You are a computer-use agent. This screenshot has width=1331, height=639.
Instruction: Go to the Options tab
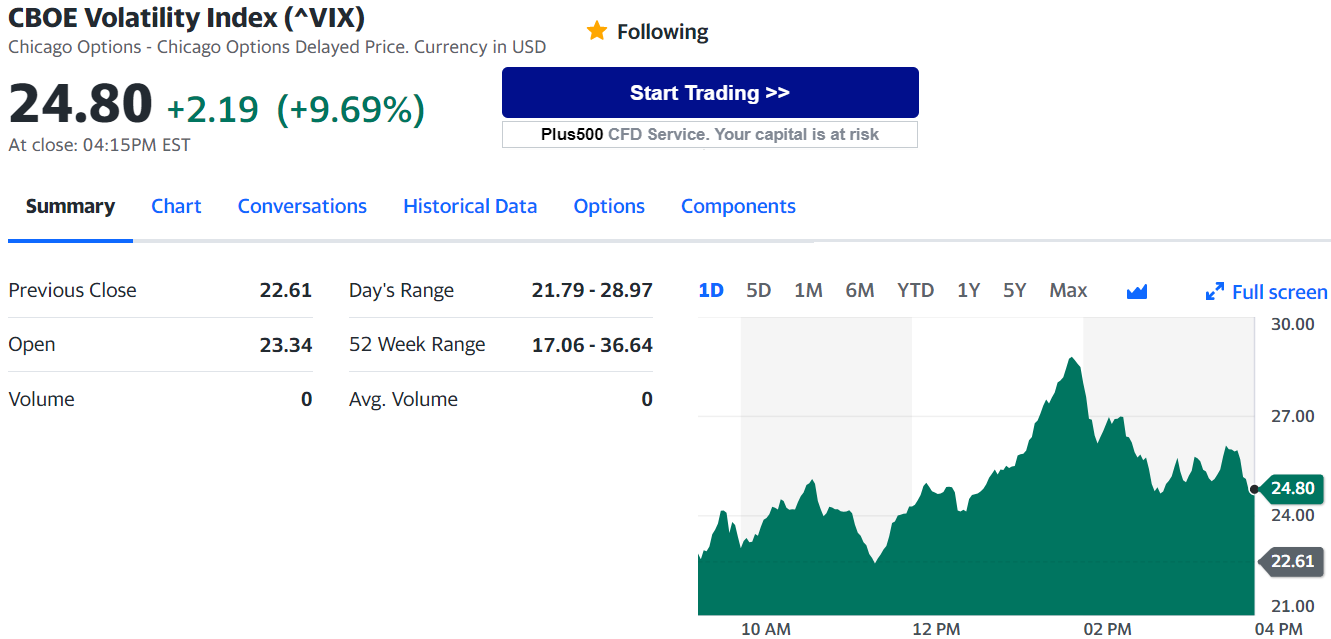coord(609,206)
